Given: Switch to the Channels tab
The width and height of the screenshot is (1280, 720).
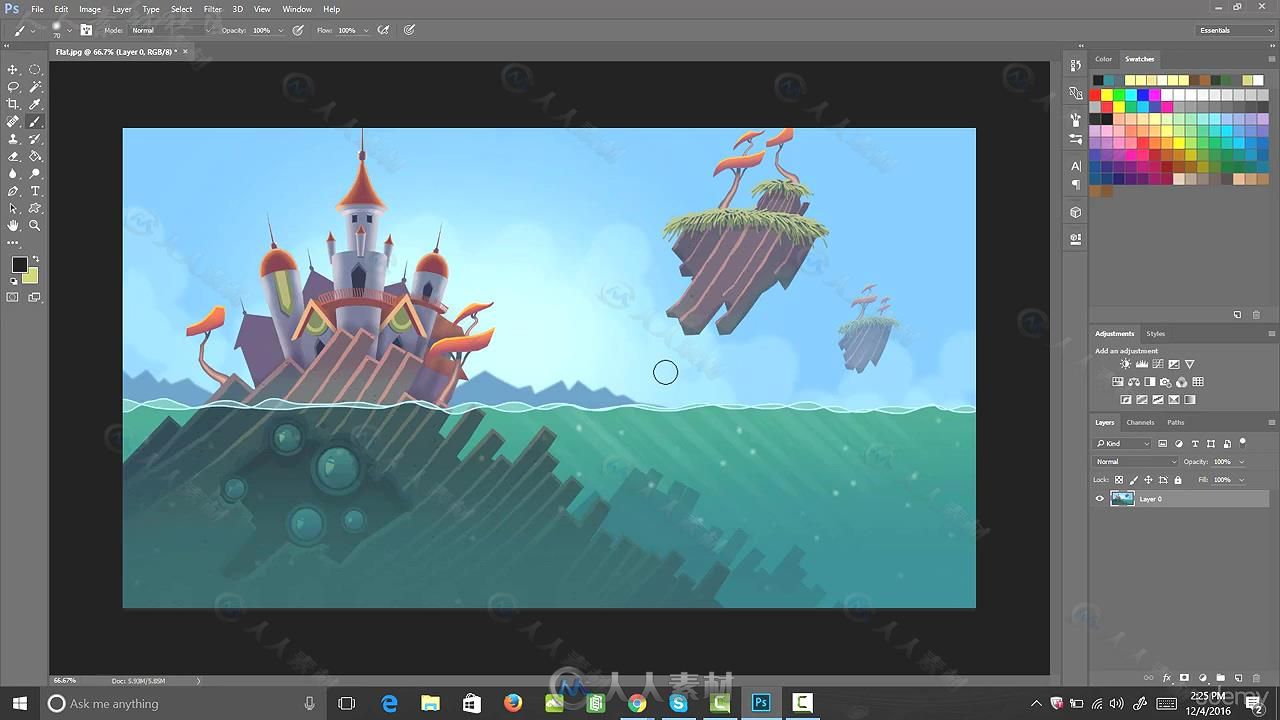Looking at the screenshot, I should point(1140,422).
